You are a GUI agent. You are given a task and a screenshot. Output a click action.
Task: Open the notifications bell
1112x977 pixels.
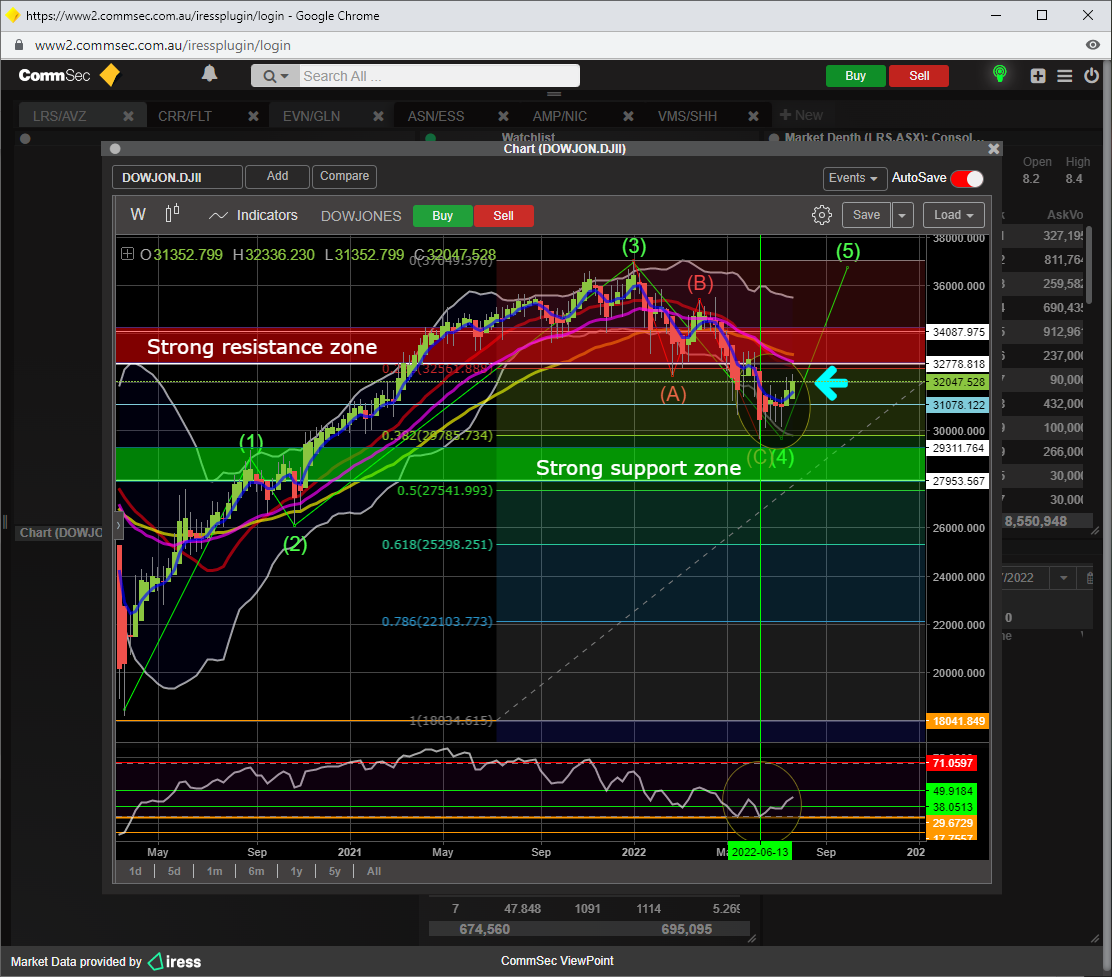209,74
